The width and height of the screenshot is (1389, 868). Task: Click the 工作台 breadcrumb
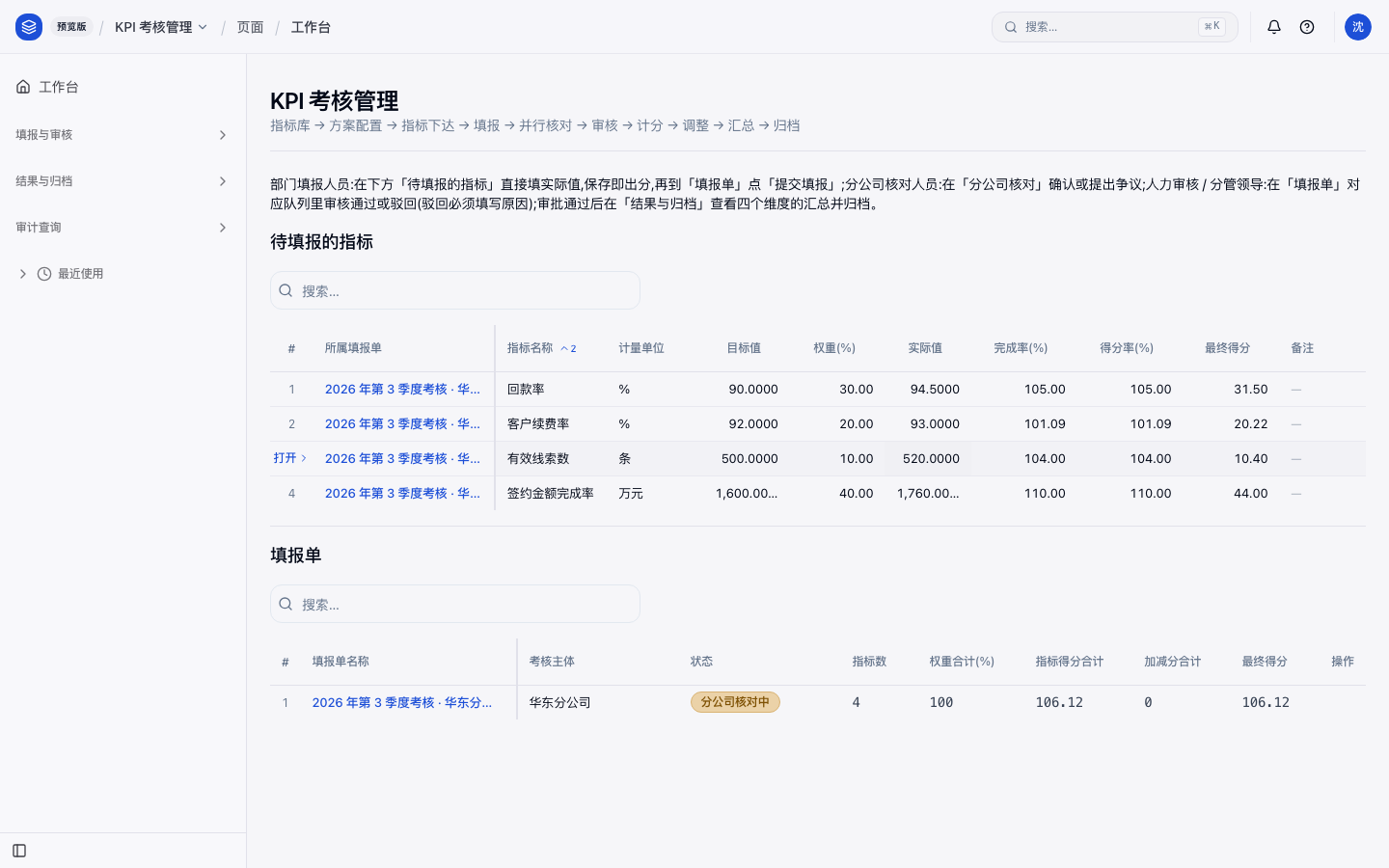coord(311,27)
